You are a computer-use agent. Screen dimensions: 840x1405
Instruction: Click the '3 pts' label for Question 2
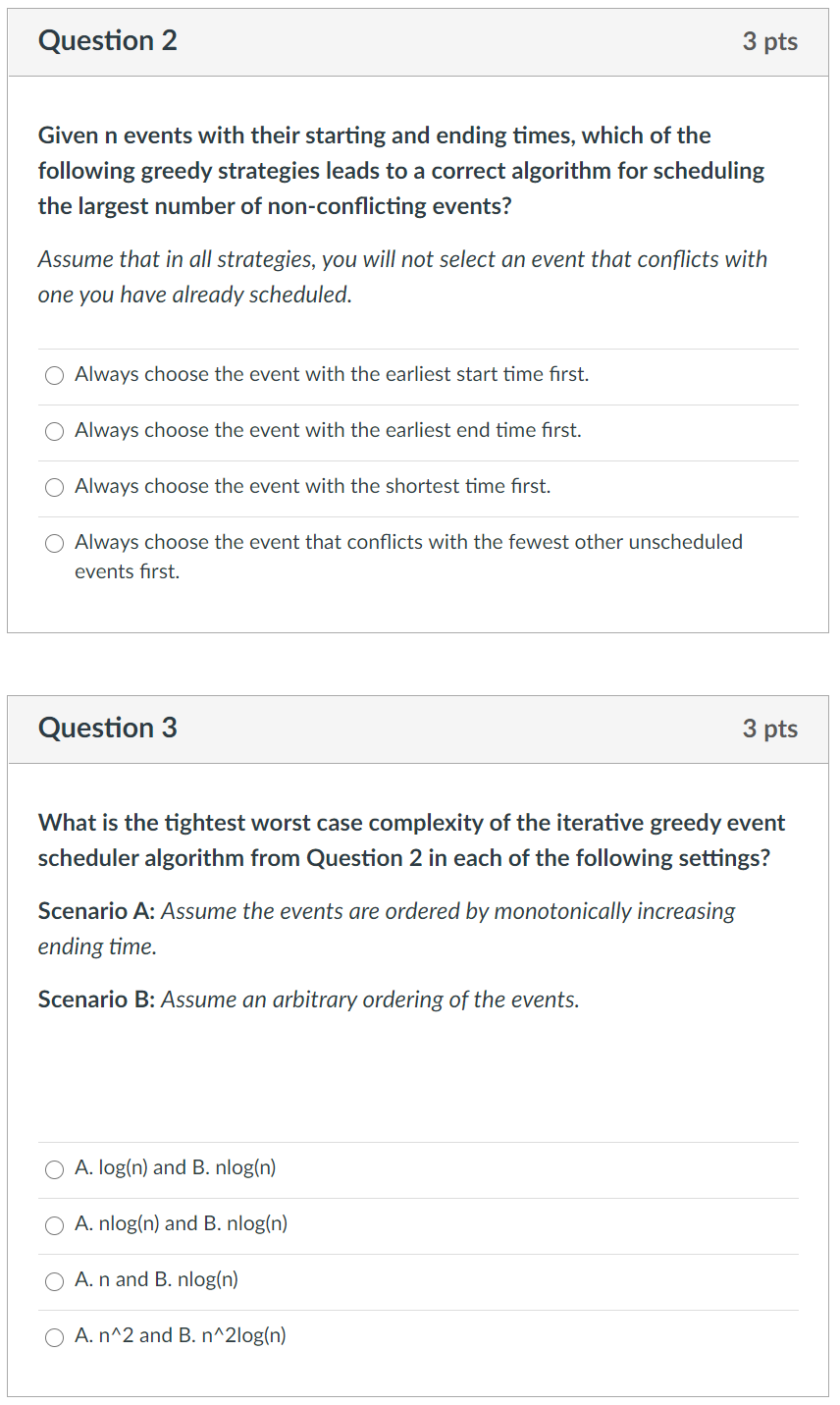771,41
